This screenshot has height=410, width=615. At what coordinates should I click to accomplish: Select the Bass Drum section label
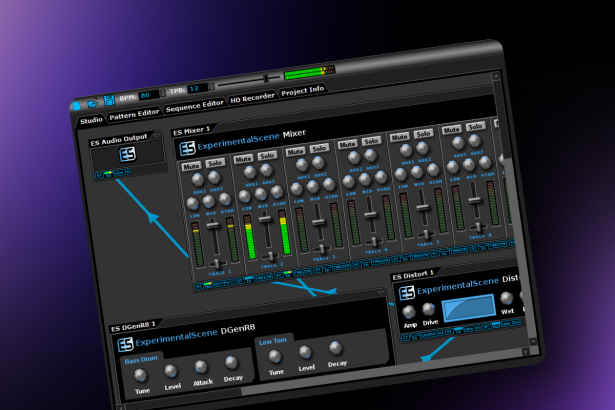(141, 360)
